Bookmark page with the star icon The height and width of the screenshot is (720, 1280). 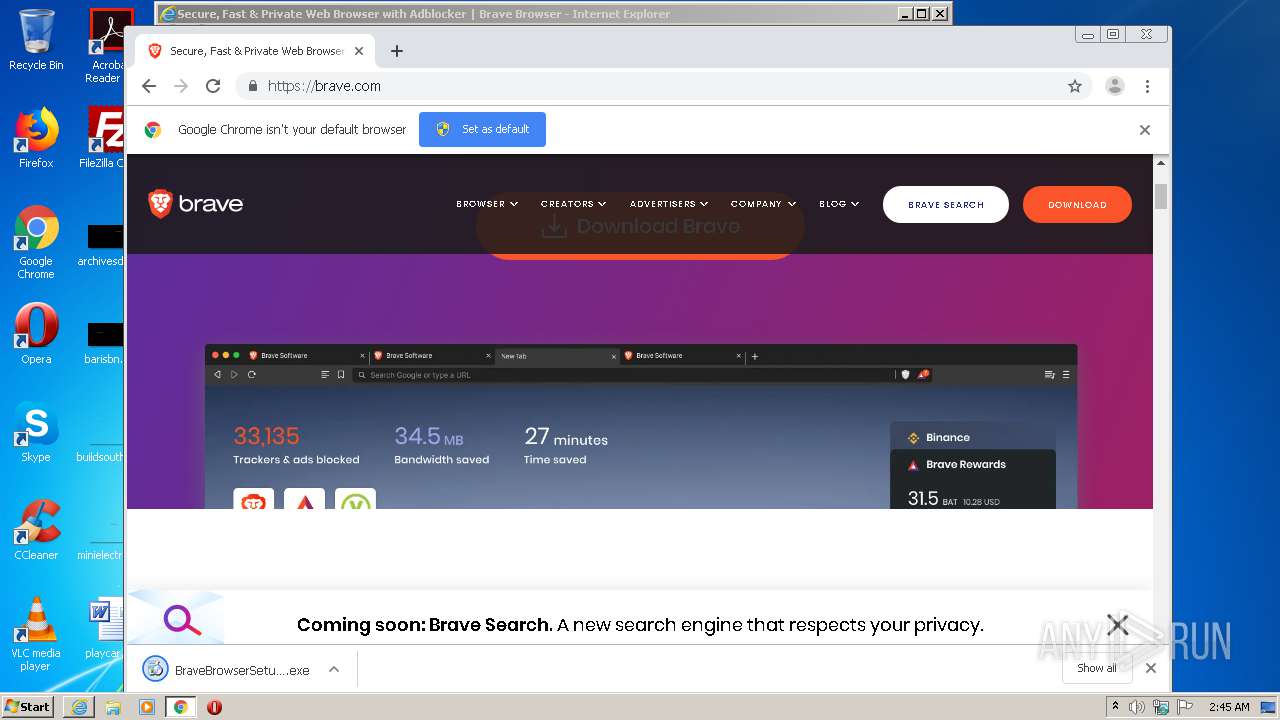[x=1075, y=86]
